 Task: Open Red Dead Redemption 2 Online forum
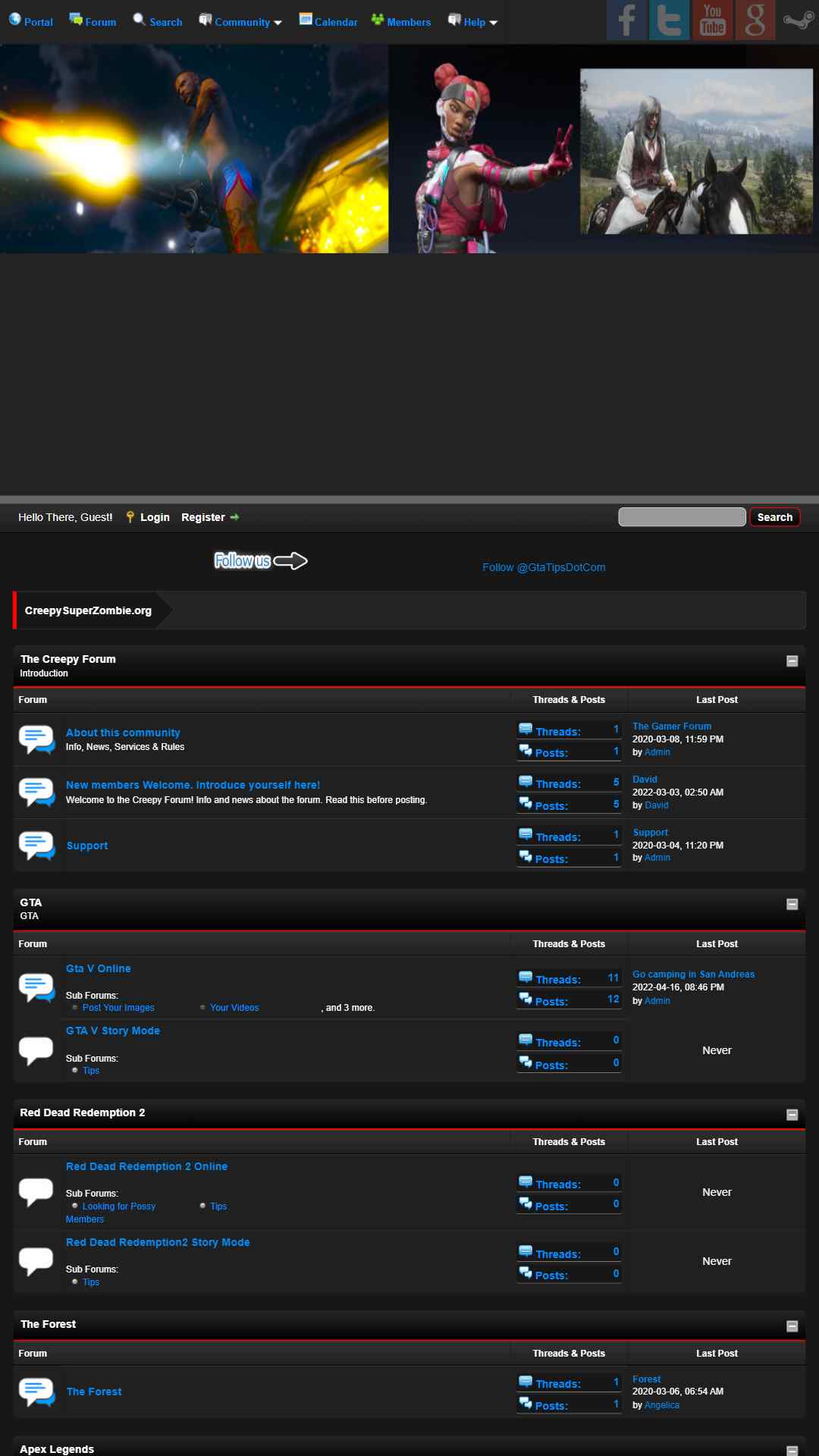[x=146, y=1166]
